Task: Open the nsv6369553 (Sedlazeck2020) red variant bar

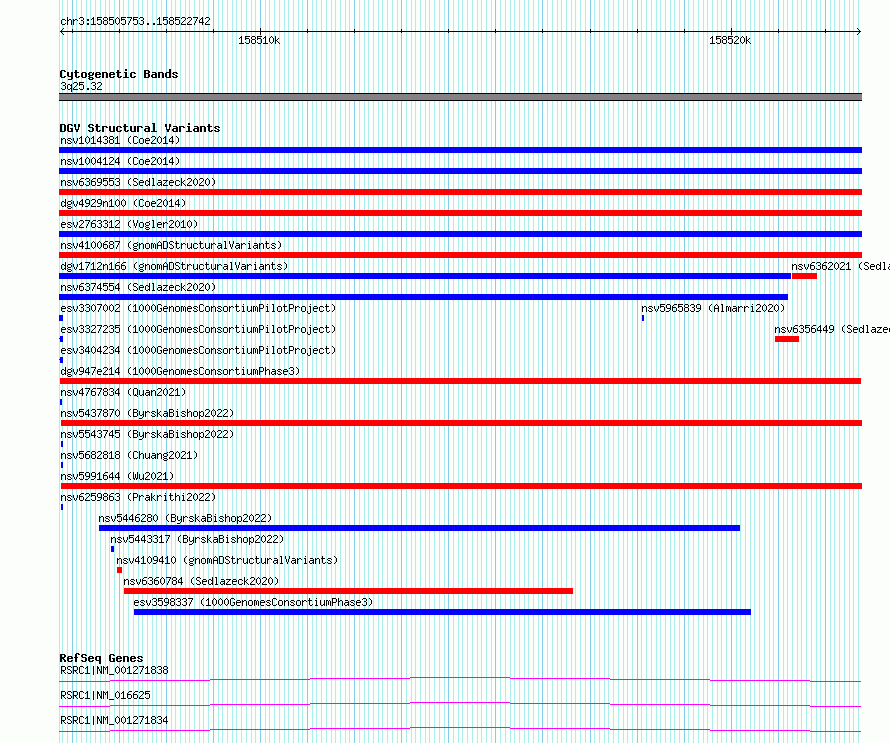Action: (x=460, y=192)
